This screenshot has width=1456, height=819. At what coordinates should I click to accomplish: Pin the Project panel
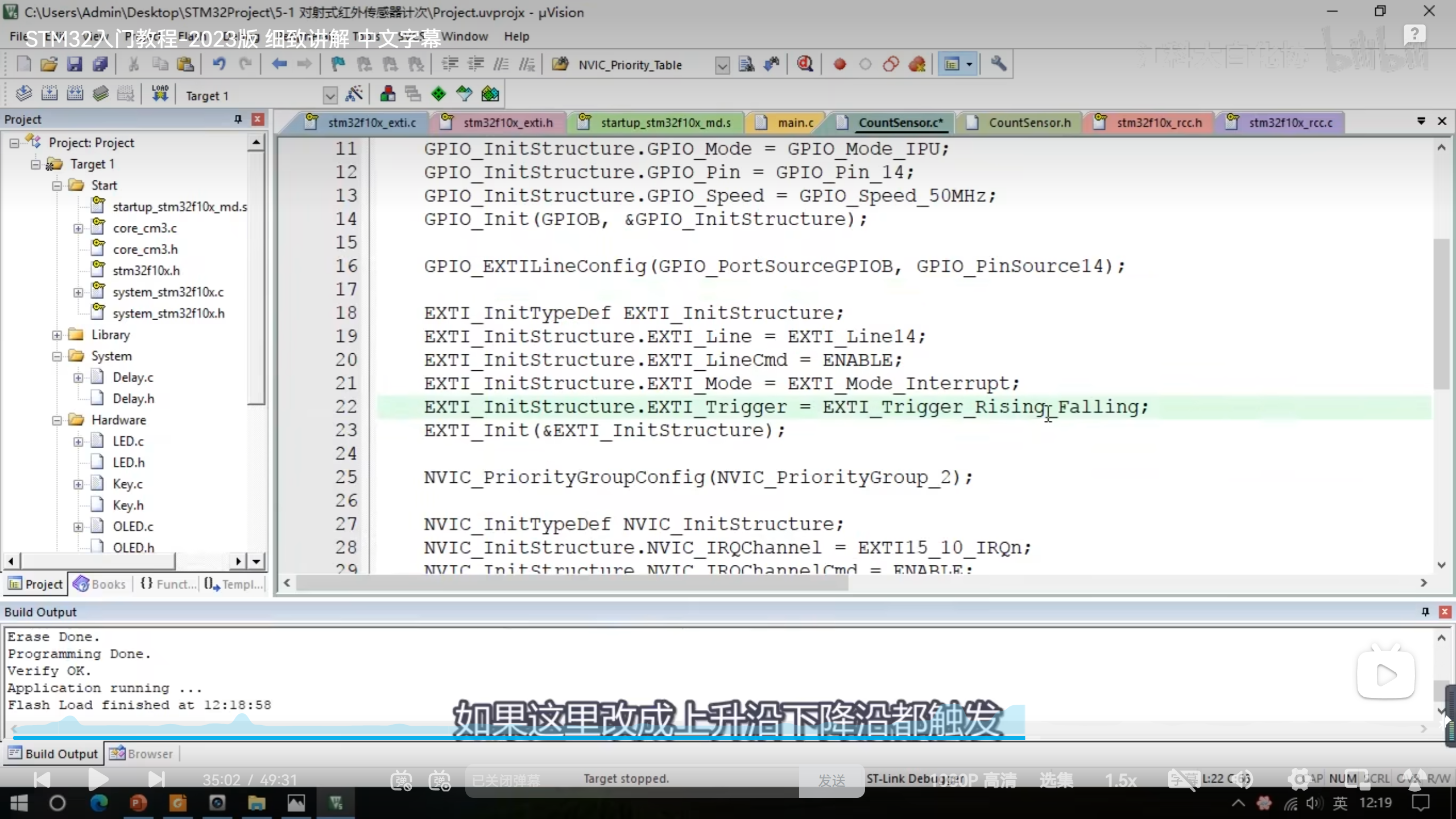[x=238, y=119]
